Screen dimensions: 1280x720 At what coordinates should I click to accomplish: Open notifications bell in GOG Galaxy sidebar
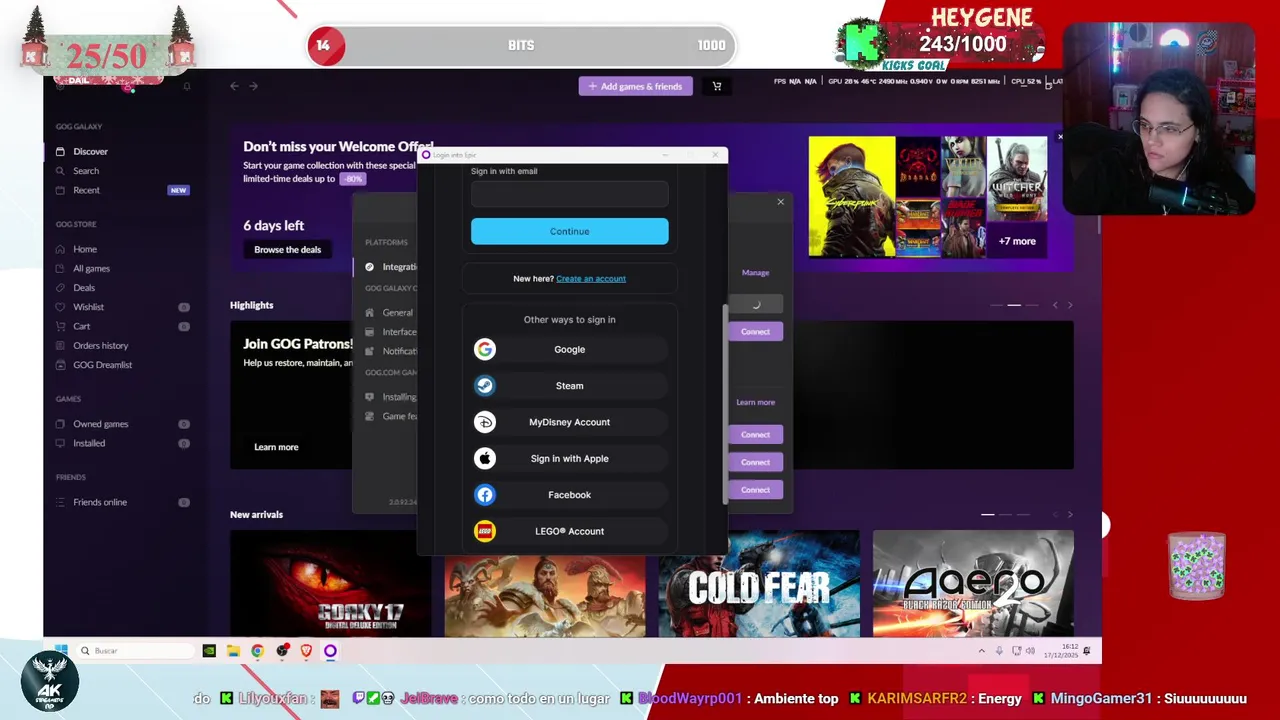(x=186, y=87)
